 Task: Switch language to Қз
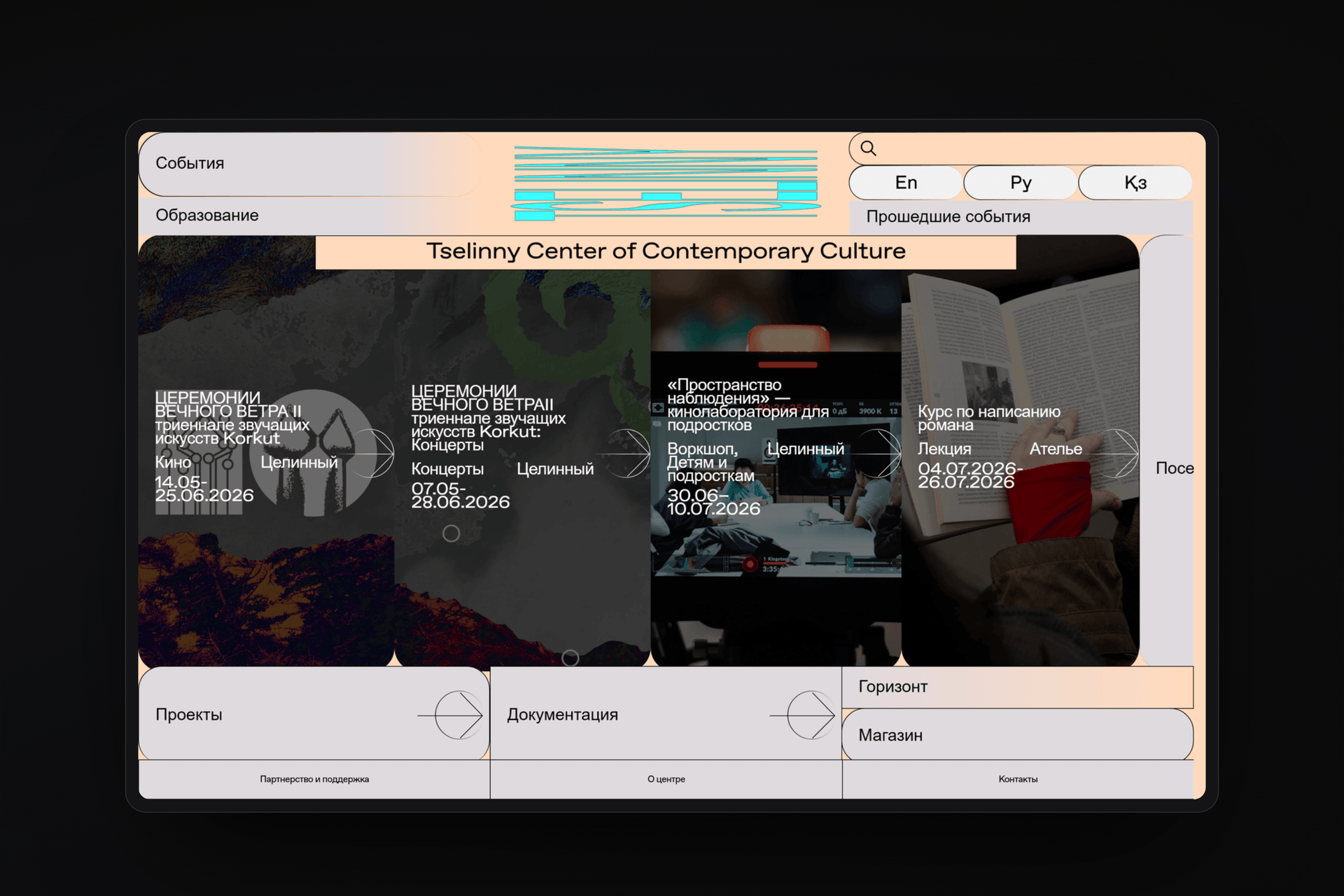(x=1135, y=183)
